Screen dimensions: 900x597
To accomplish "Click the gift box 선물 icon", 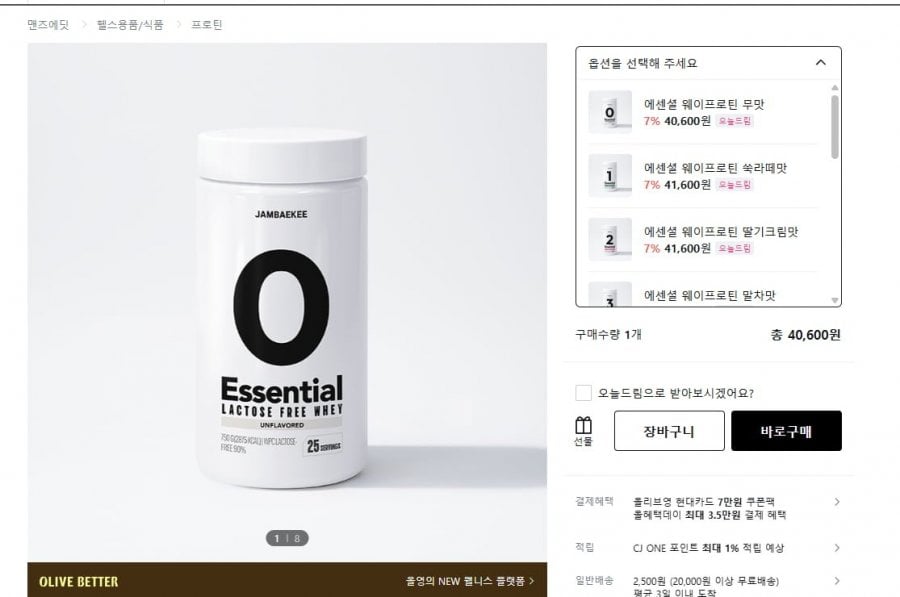I will tap(583, 431).
